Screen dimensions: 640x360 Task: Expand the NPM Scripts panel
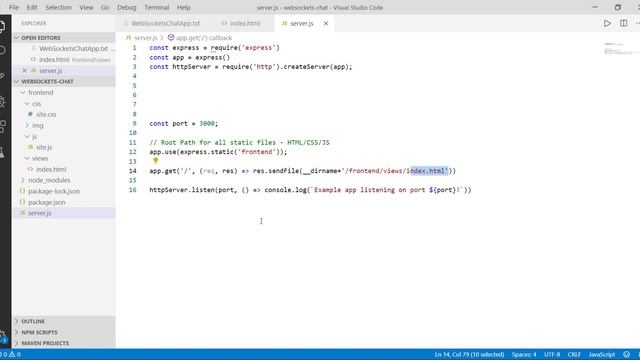64,332
